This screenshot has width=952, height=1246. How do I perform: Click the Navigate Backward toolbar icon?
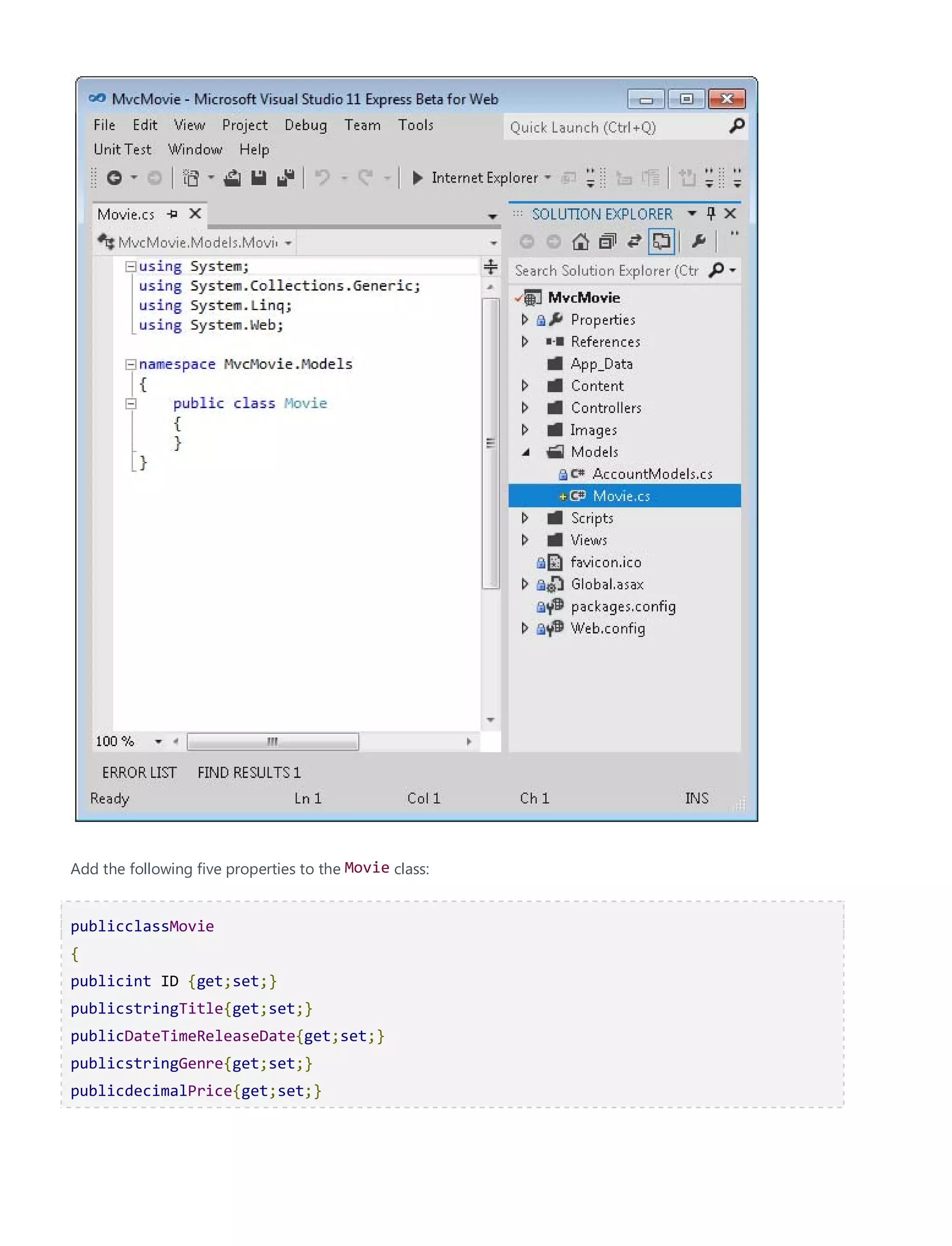click(114, 179)
